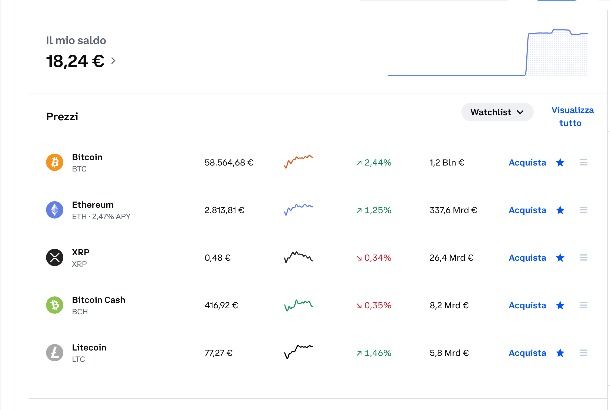Open Visualizza tutto prices link
The height and width of the screenshot is (410, 610).
pyautogui.click(x=572, y=116)
